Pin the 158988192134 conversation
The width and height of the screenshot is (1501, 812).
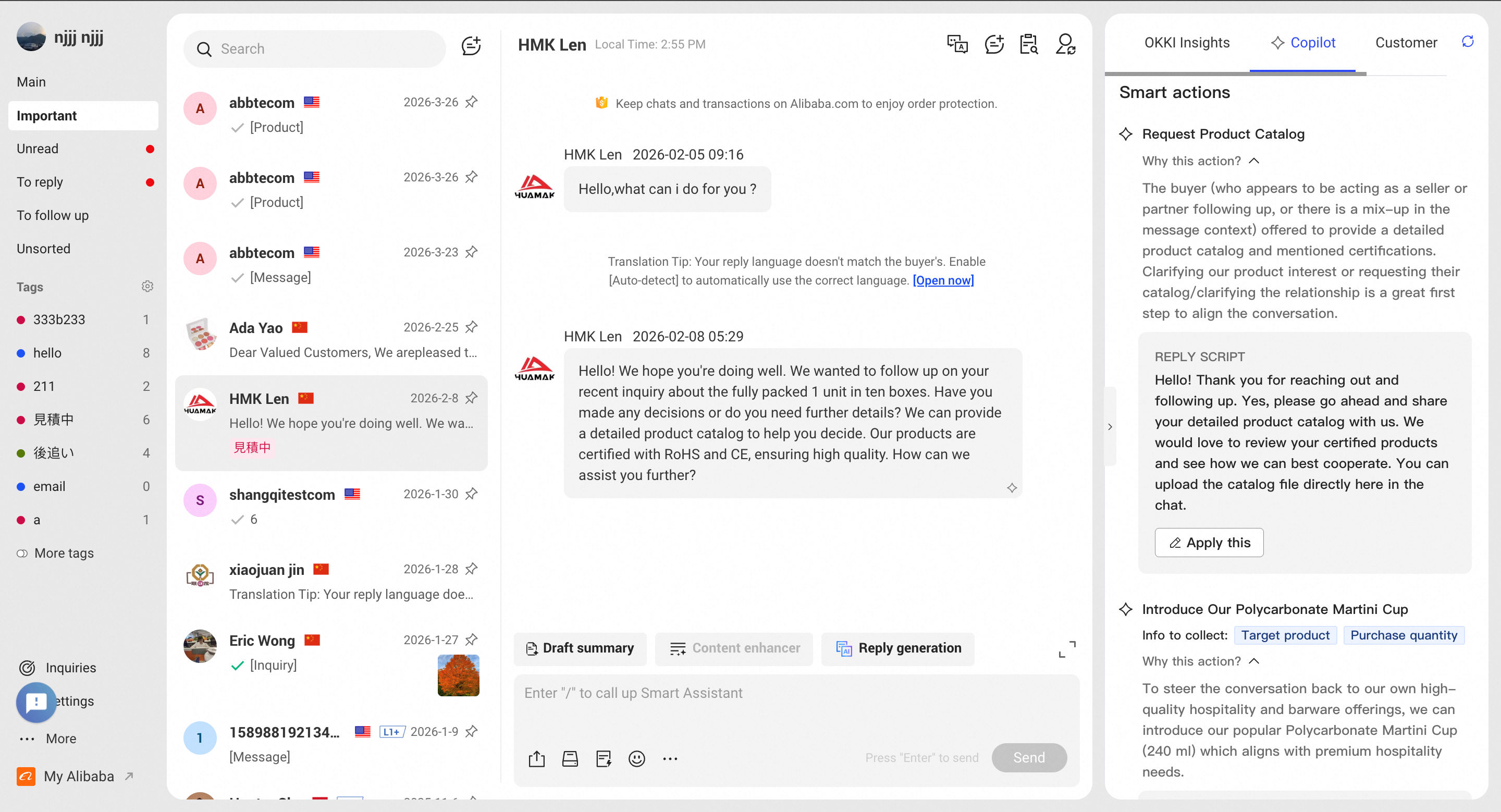[x=472, y=731]
